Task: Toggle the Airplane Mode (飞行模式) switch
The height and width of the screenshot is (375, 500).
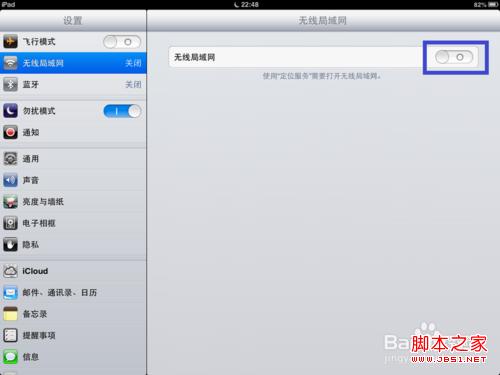Action: (x=122, y=42)
